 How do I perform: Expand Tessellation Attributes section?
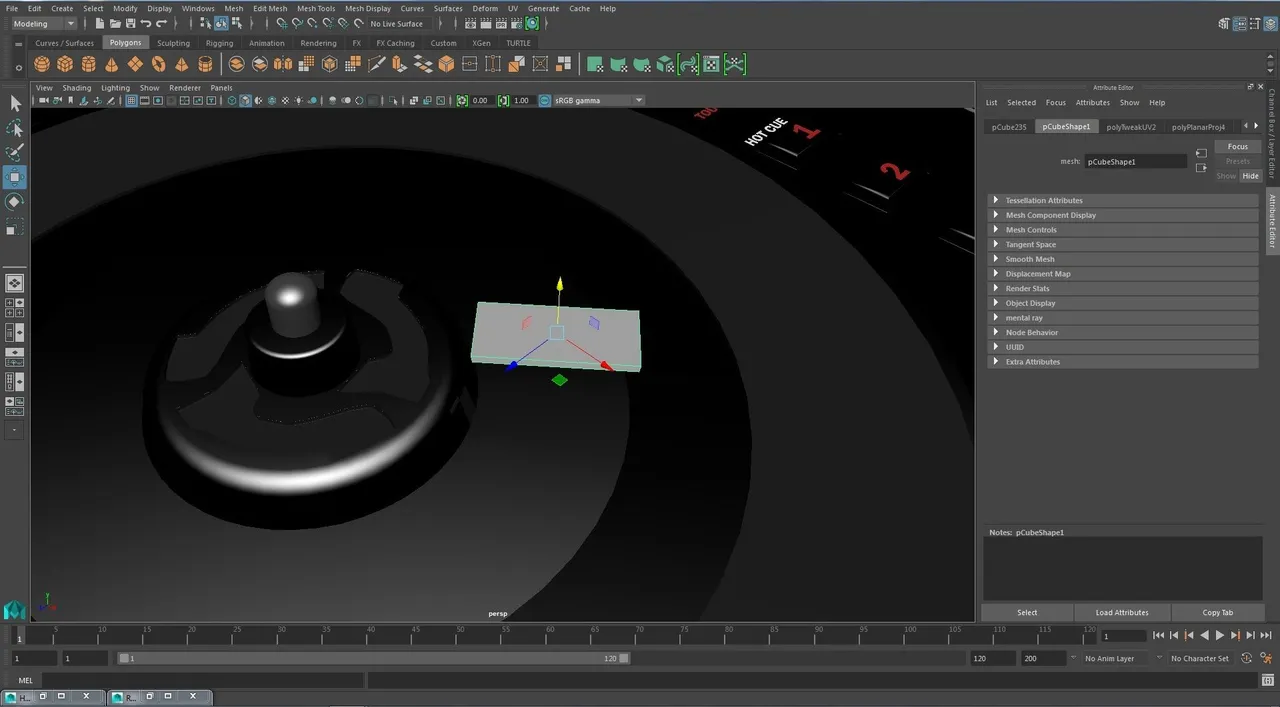click(1122, 200)
